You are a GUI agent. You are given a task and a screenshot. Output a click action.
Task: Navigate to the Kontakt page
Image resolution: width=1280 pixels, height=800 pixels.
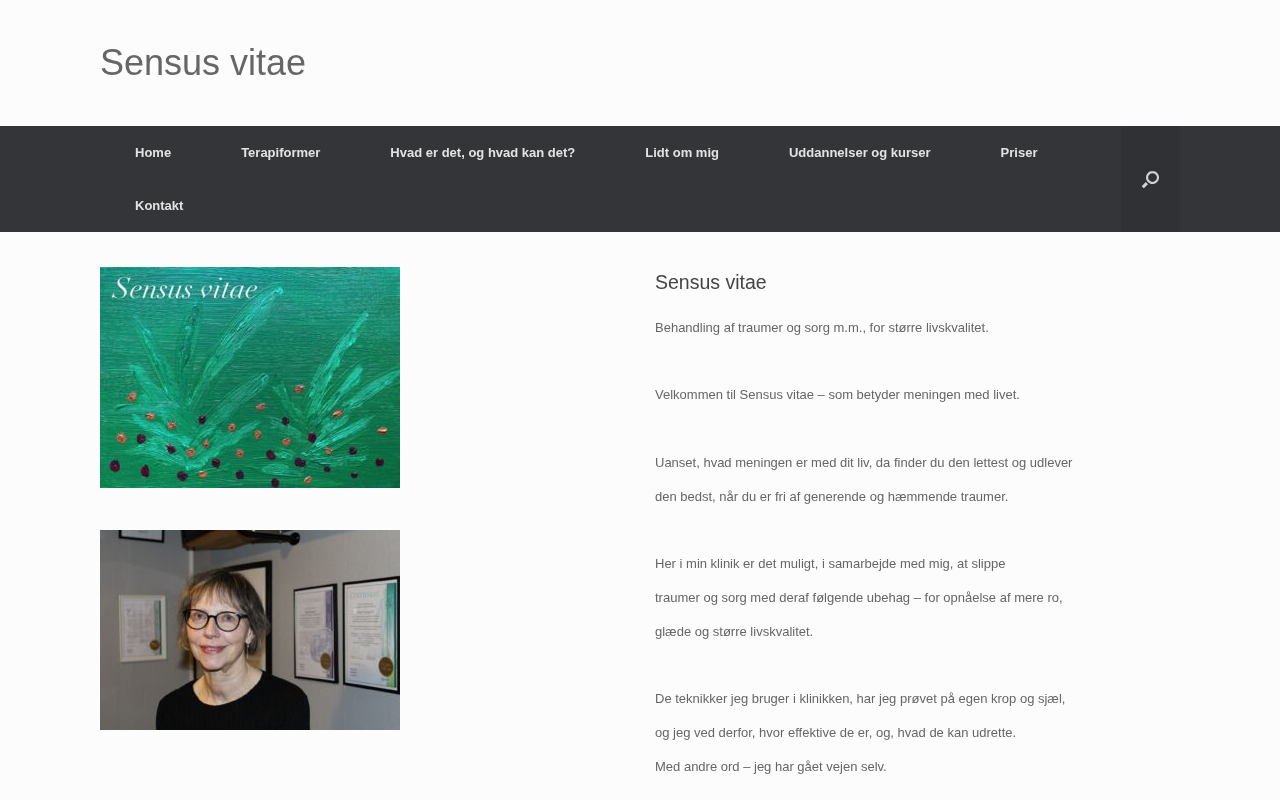[159, 206]
